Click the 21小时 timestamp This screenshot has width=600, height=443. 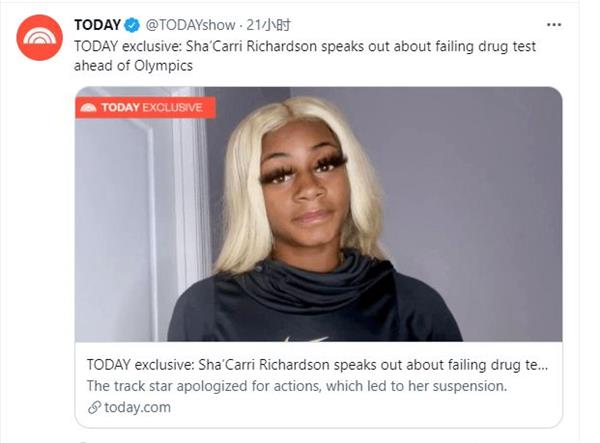[x=268, y=25]
